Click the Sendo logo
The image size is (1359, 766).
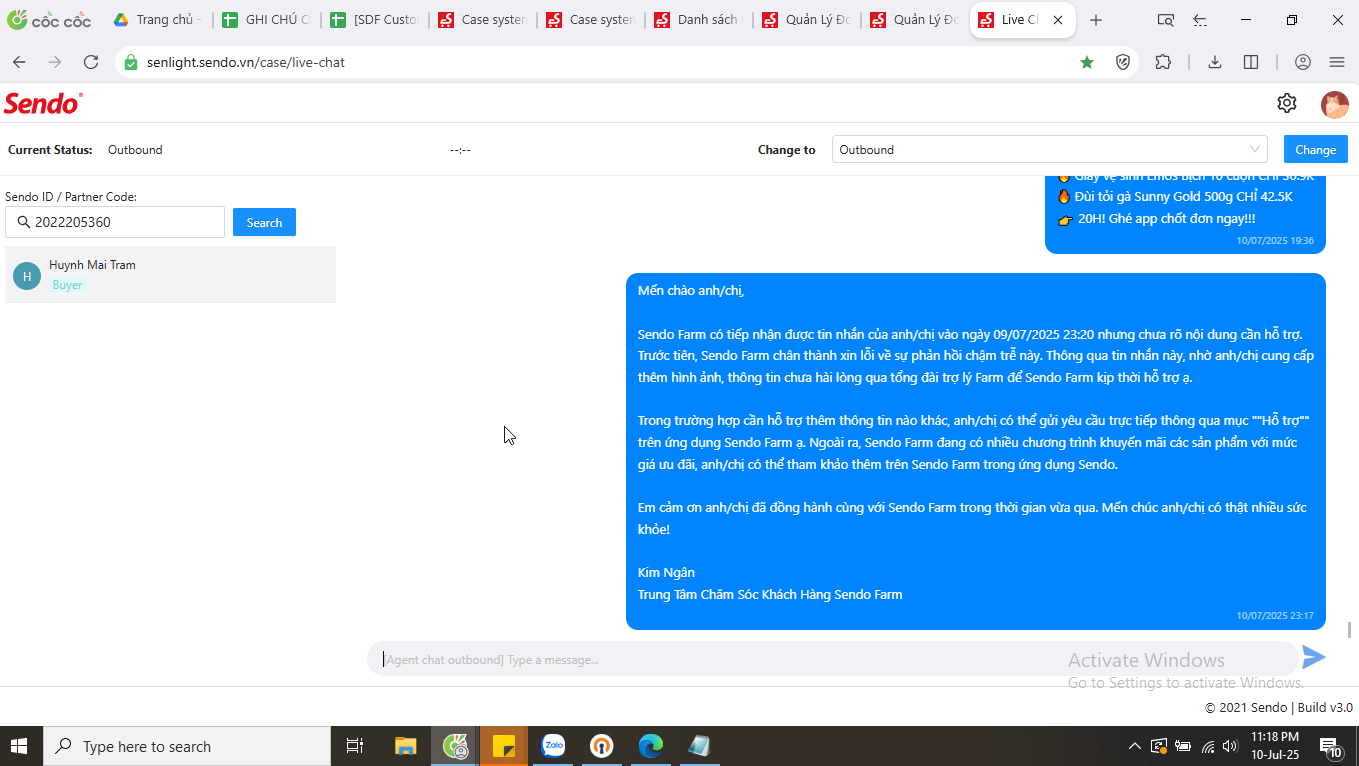click(43, 103)
